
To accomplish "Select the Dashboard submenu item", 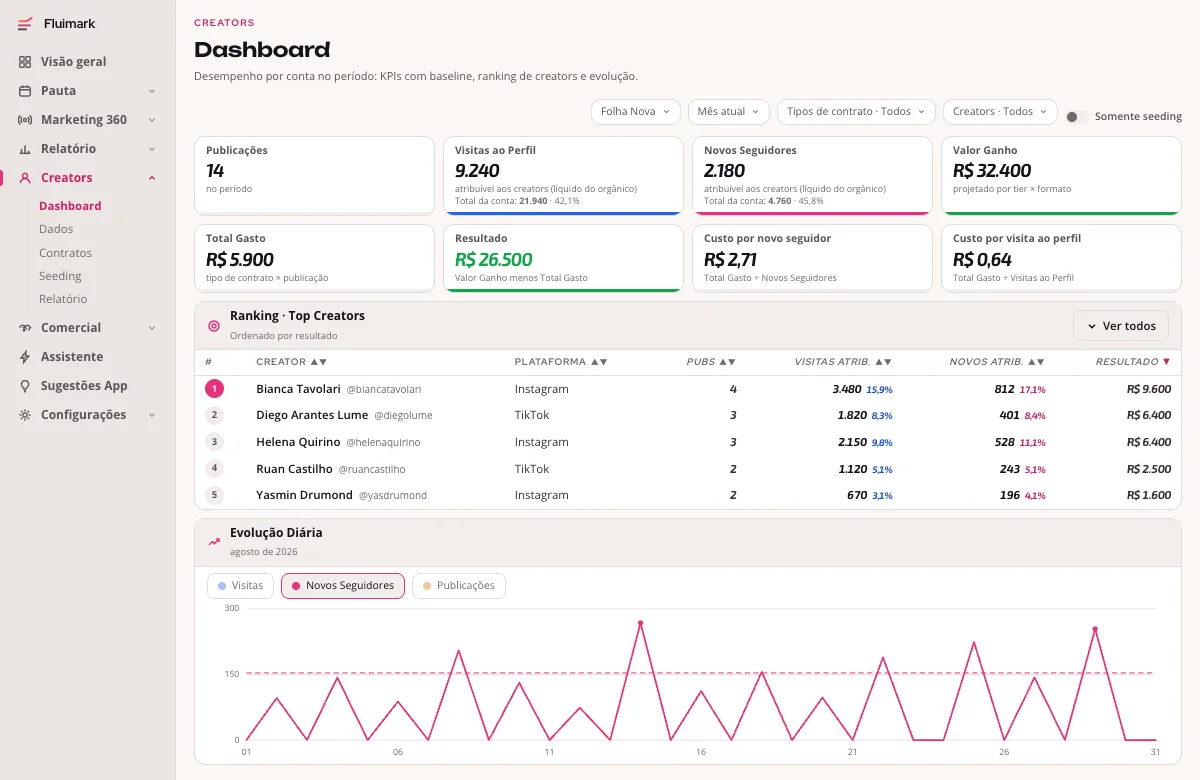I will (70, 206).
